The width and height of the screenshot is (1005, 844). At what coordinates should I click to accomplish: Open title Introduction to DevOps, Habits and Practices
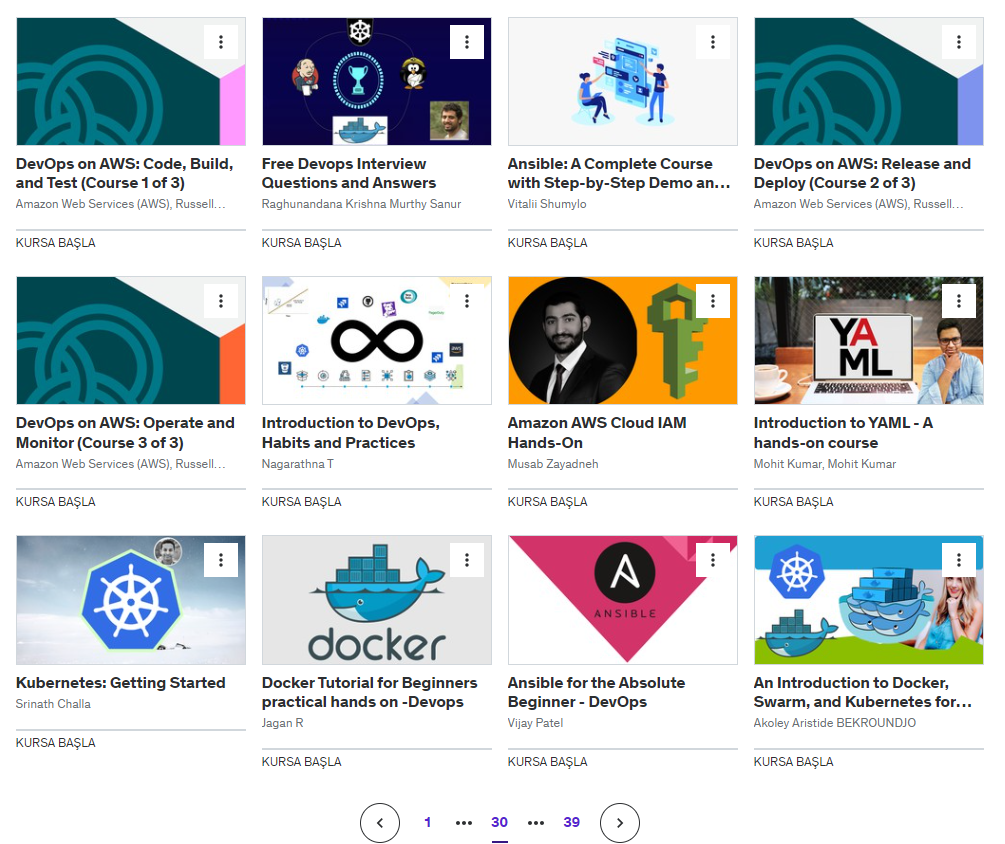coord(351,433)
